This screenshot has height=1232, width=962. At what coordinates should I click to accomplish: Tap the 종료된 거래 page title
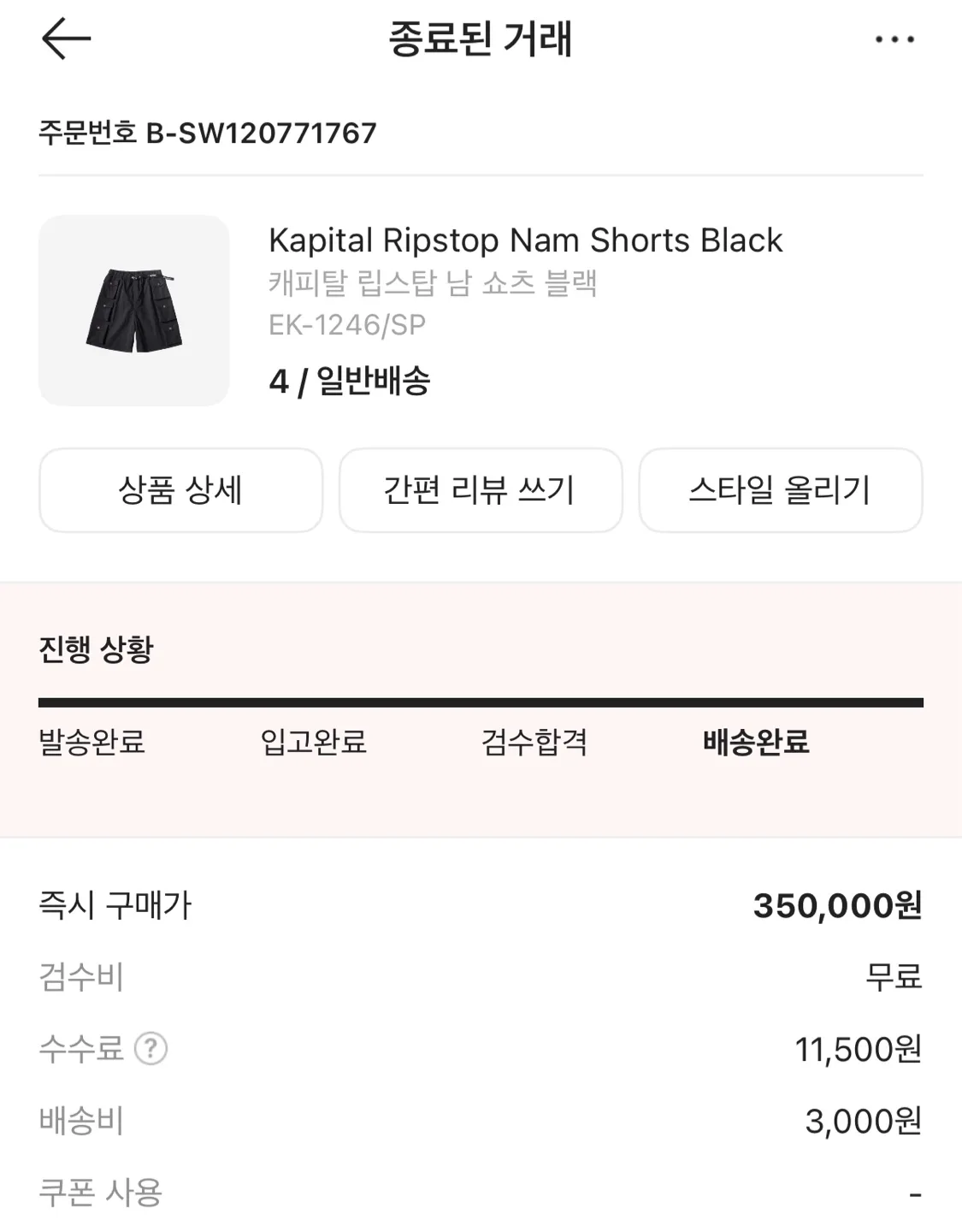click(x=481, y=39)
